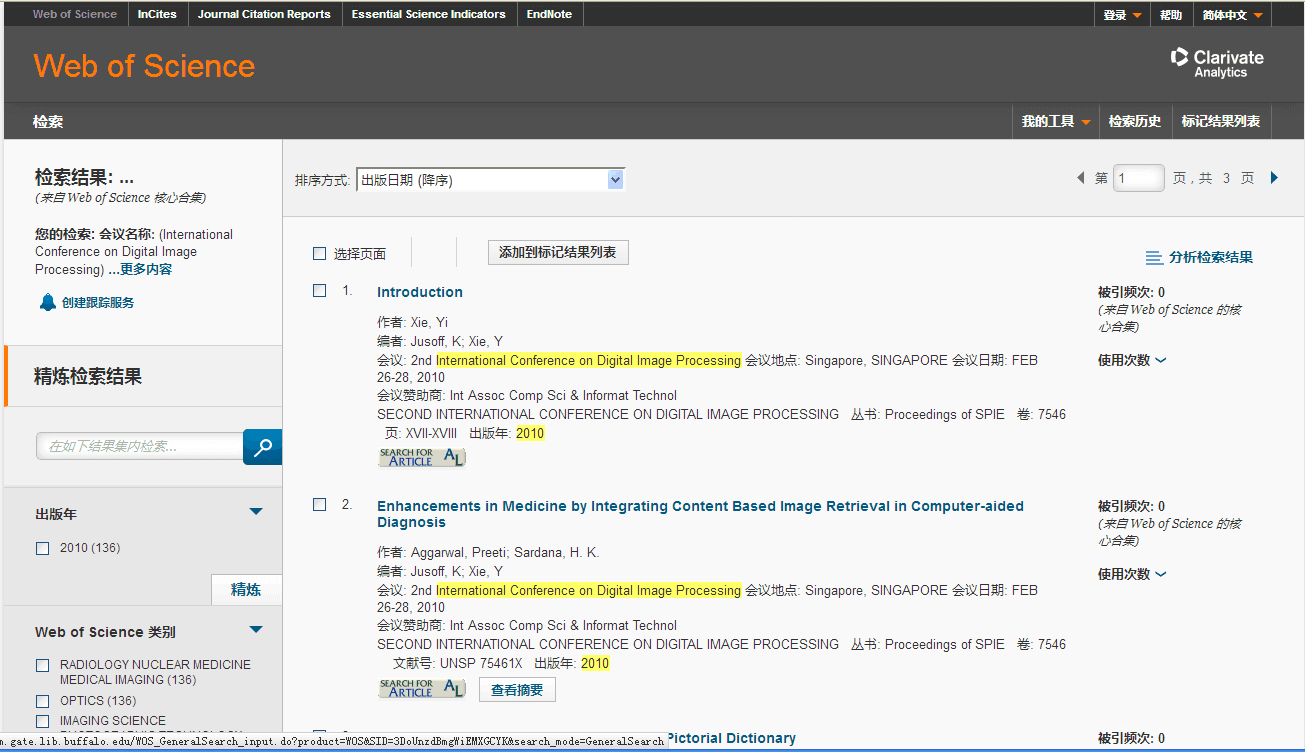Open 检索历史 search history
1305x752 pixels.
[1135, 121]
